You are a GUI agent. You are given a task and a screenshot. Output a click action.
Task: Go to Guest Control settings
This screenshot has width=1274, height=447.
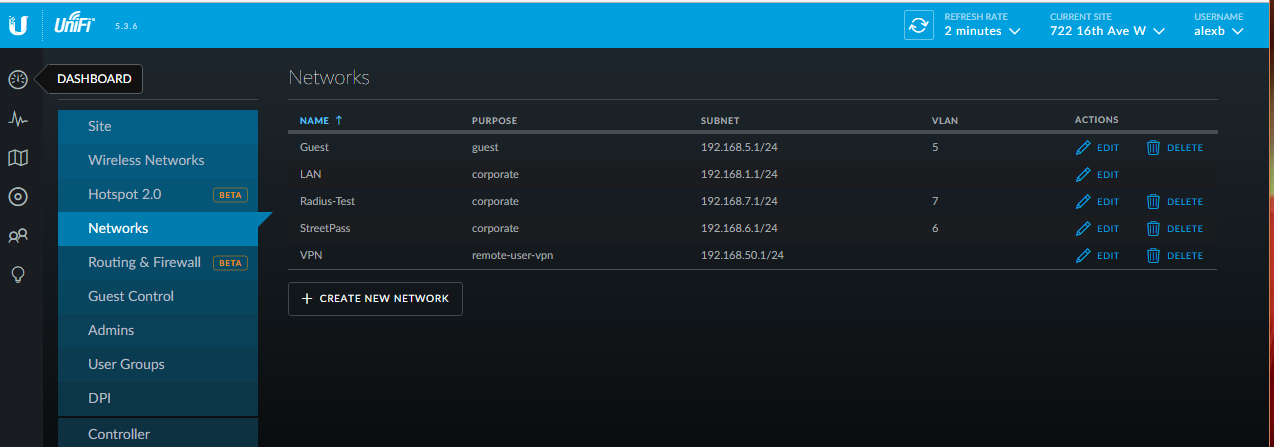pyautogui.click(x=131, y=296)
